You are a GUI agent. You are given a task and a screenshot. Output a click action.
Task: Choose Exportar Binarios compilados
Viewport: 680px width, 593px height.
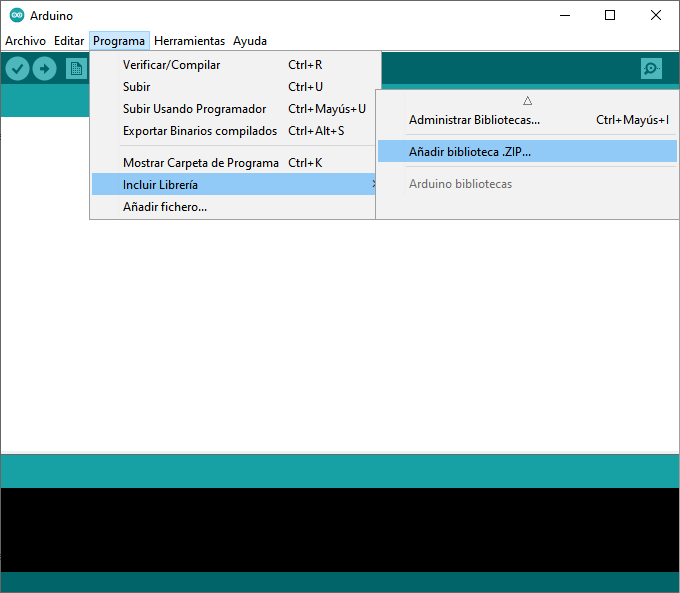pyautogui.click(x=233, y=131)
